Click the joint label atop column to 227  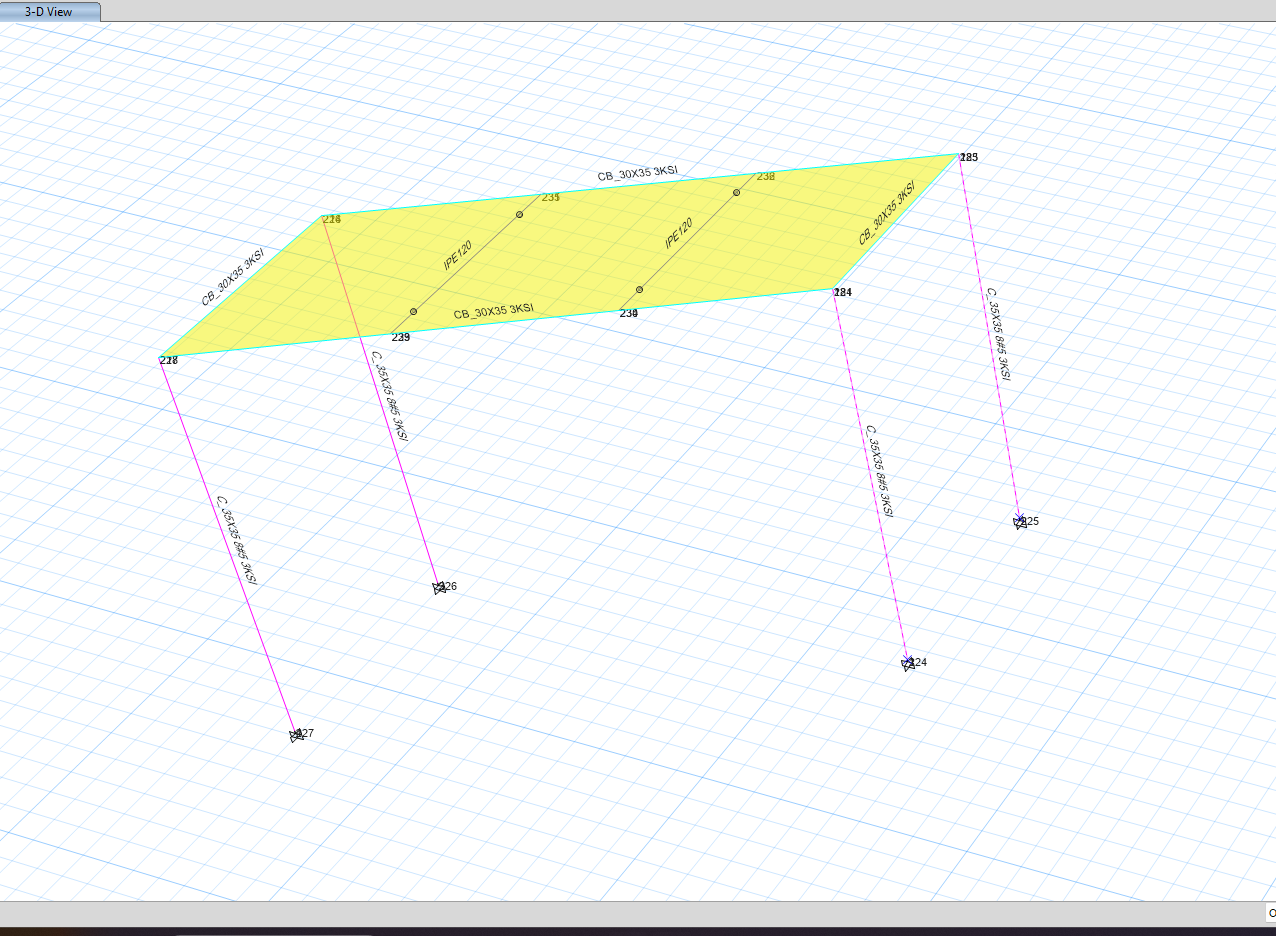[x=169, y=360]
